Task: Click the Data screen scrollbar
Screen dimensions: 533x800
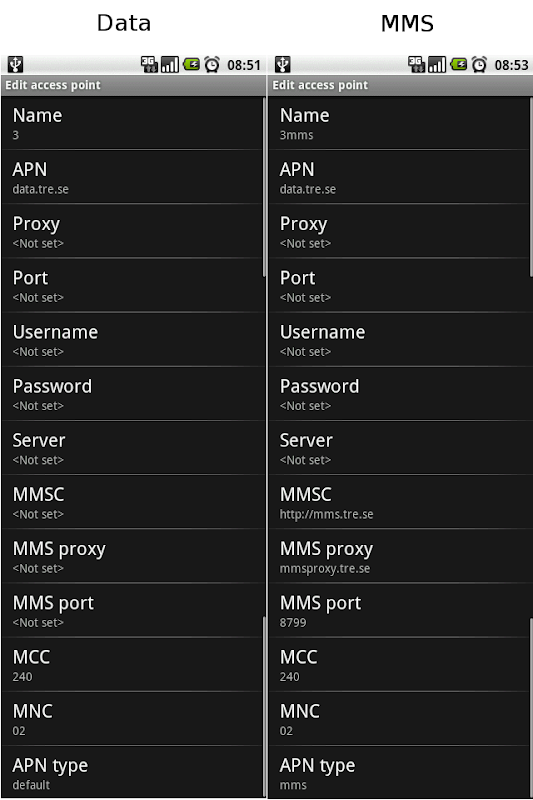Action: [x=264, y=187]
